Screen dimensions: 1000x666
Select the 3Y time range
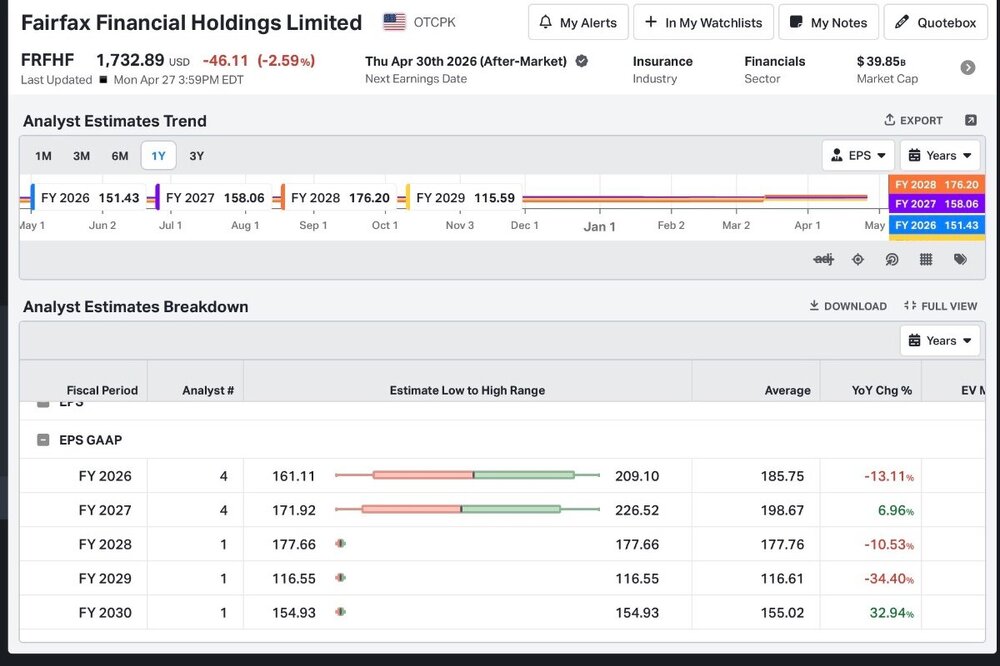pyautogui.click(x=196, y=156)
